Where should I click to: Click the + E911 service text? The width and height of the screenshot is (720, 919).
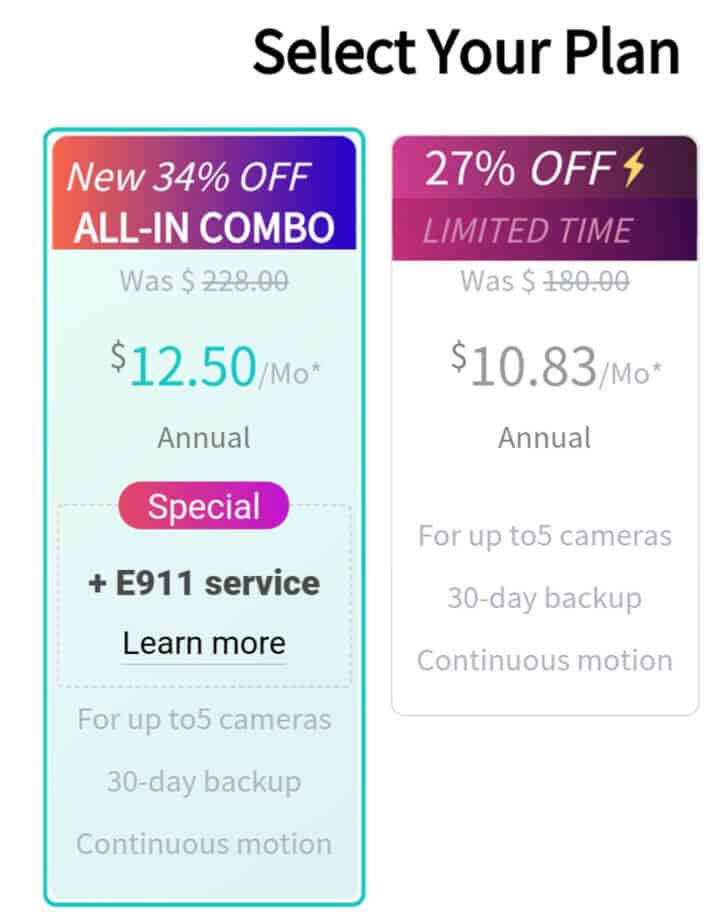click(x=204, y=583)
